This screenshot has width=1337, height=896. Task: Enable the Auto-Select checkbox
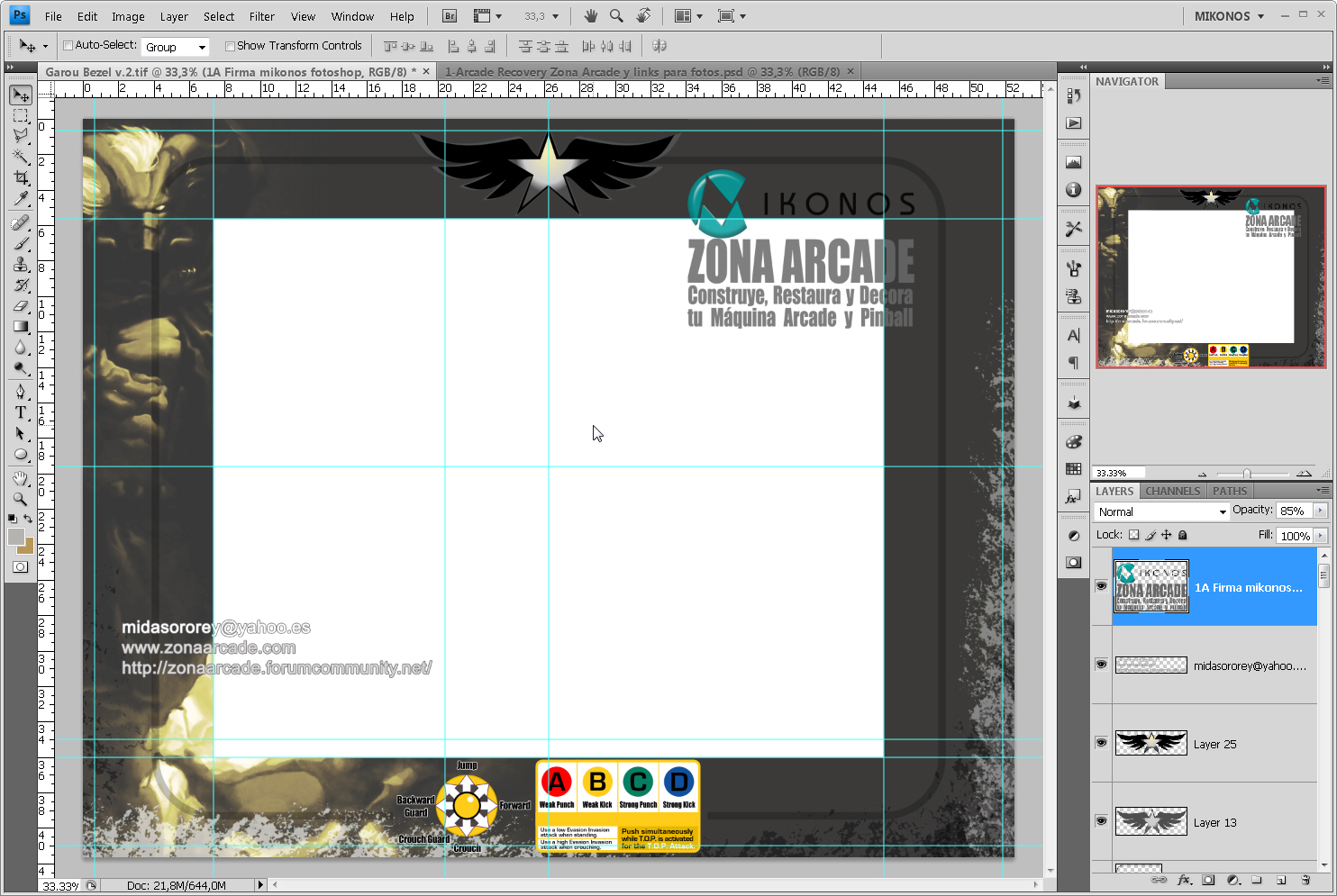(x=68, y=46)
